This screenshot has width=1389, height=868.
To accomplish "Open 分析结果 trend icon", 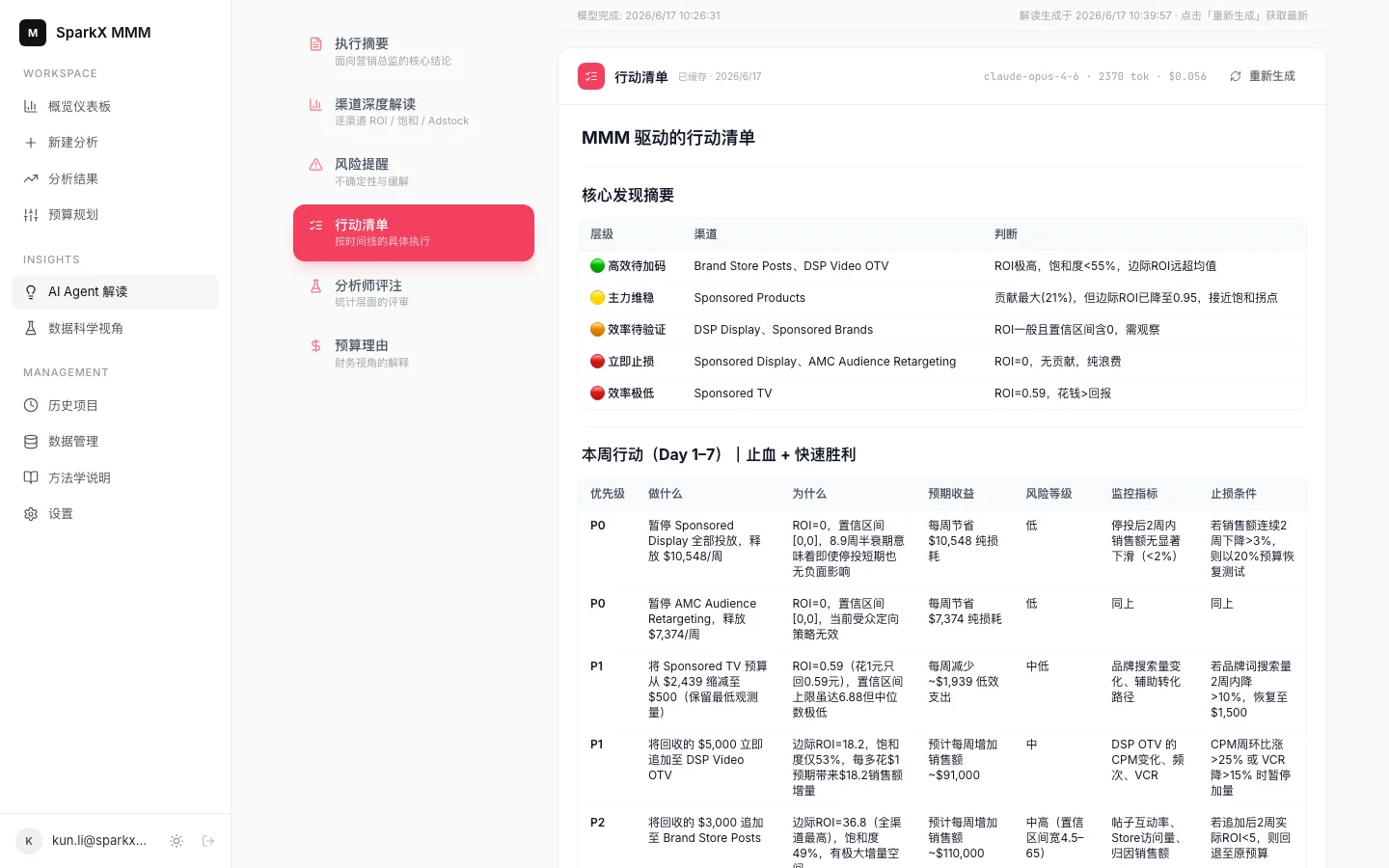I will click(x=31, y=178).
